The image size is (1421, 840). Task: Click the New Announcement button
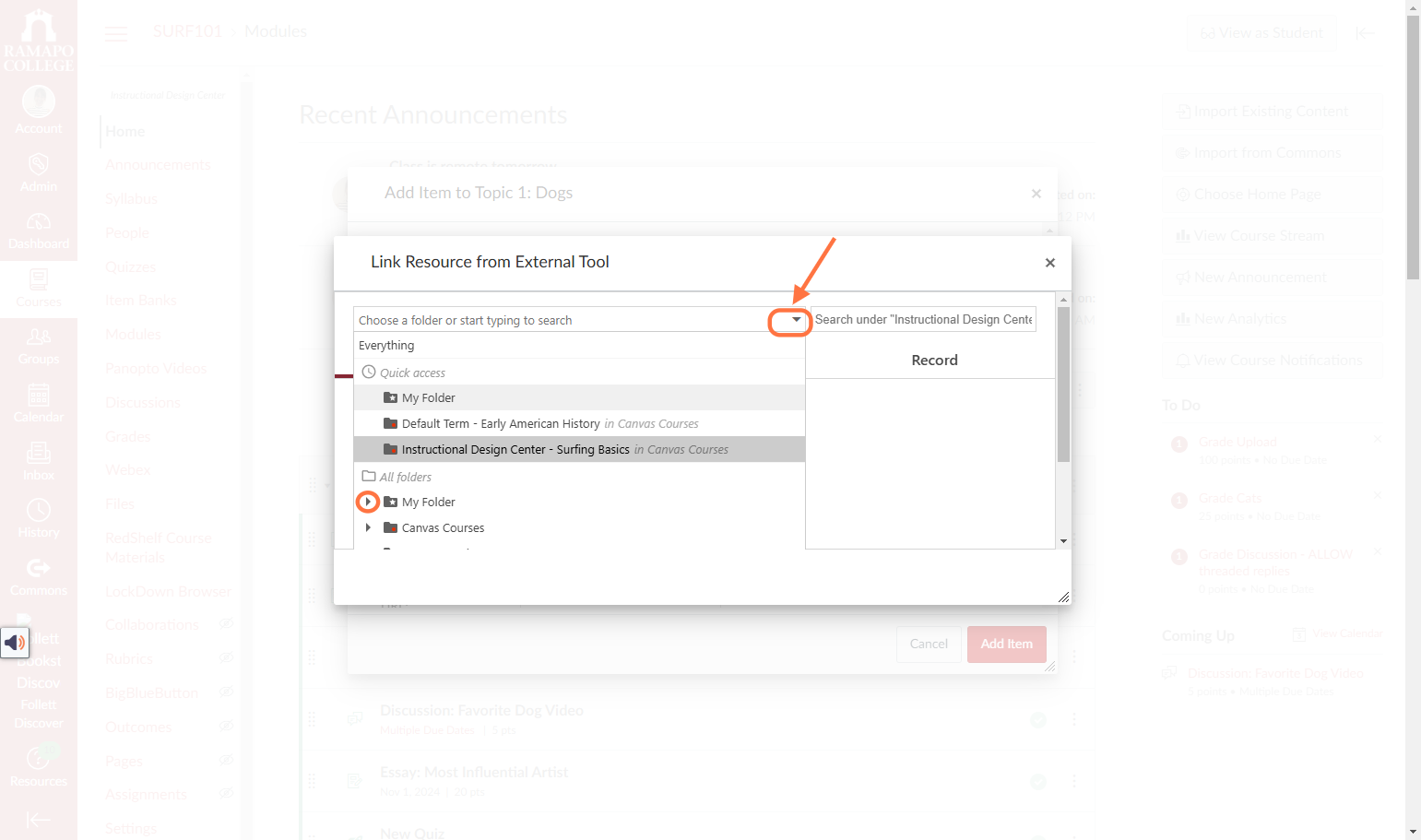pyautogui.click(x=1272, y=278)
